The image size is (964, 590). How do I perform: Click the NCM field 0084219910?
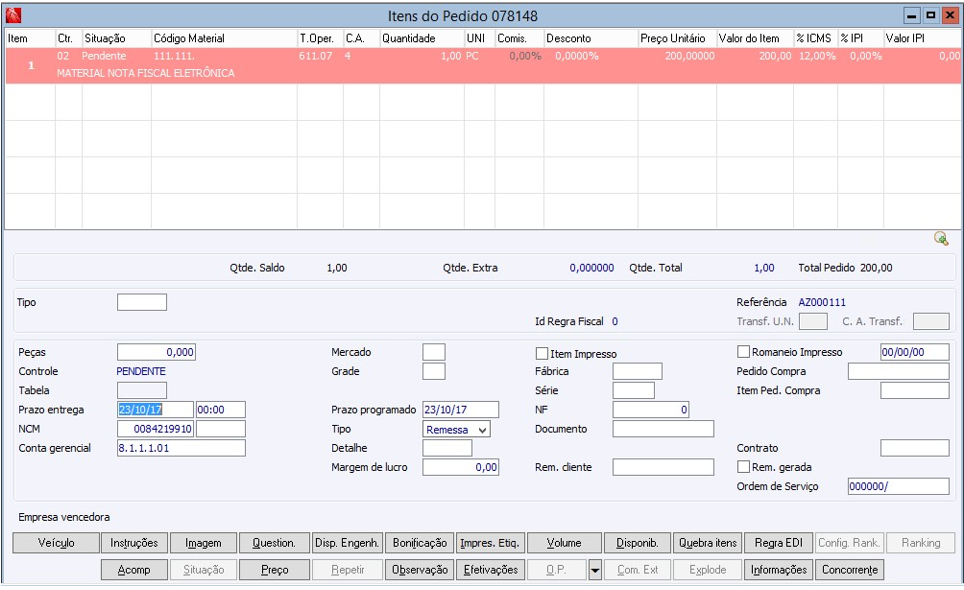point(156,428)
